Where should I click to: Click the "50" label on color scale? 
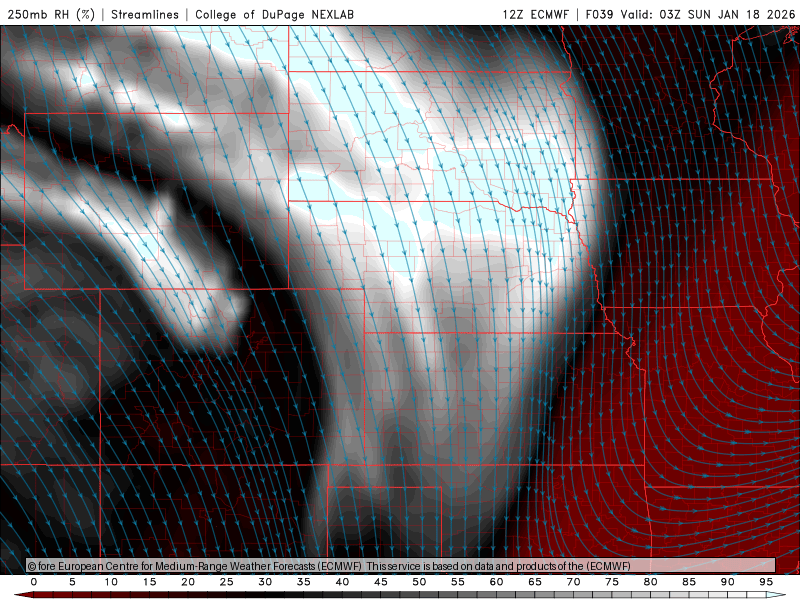click(419, 582)
